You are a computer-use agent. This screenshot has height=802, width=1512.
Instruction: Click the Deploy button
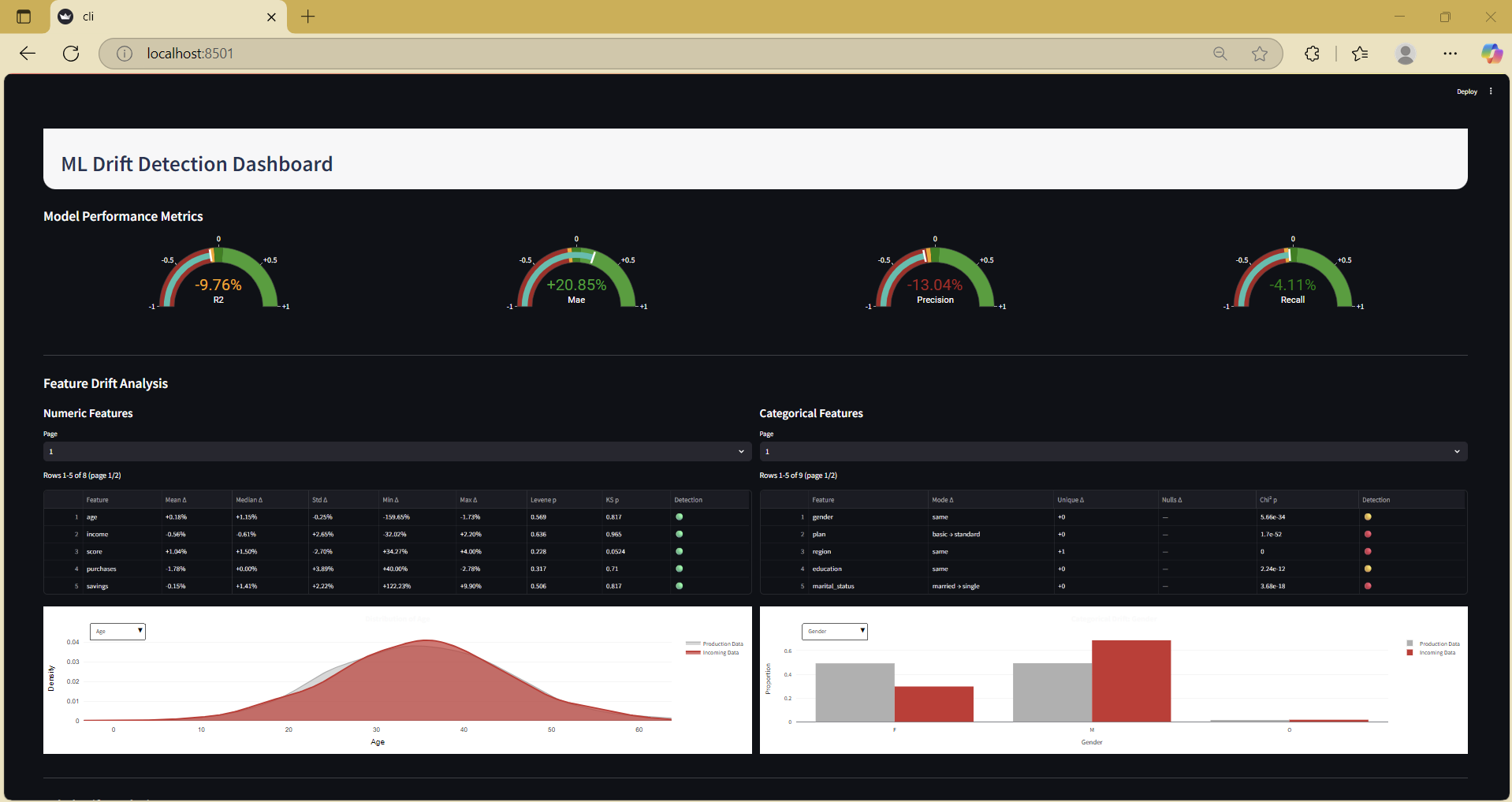(1466, 91)
